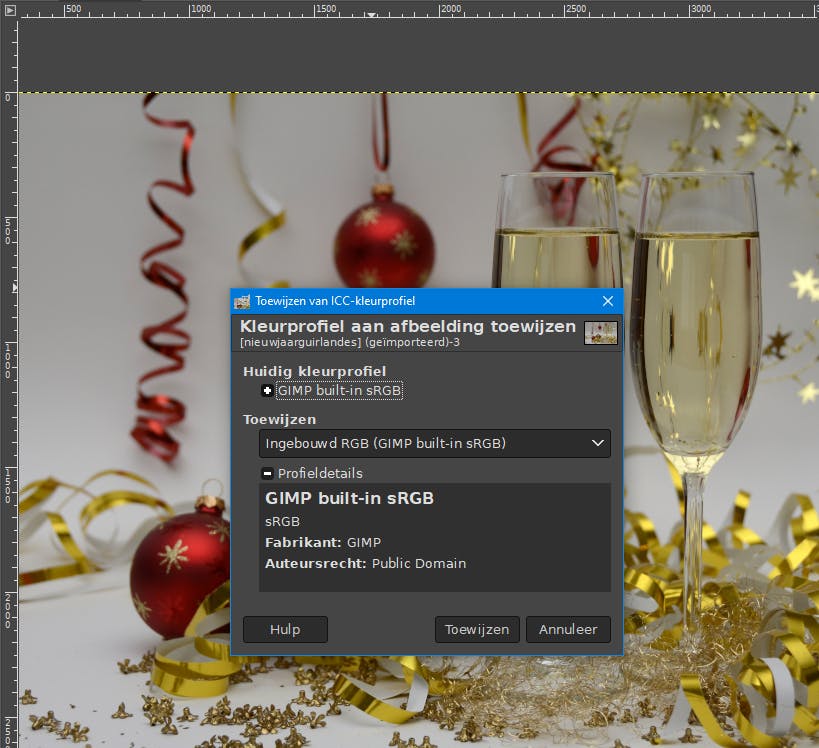Collapse the Profieldetails section
Image resolution: width=819 pixels, height=748 pixels.
267,474
